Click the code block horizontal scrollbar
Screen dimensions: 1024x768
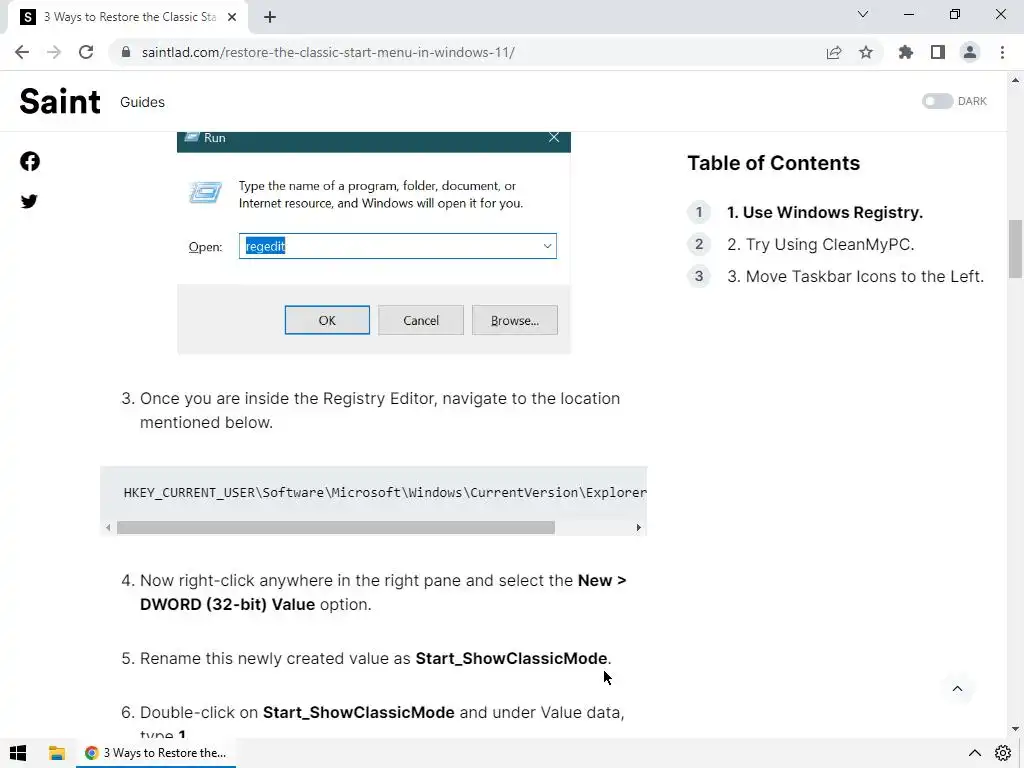pyautogui.click(x=336, y=528)
